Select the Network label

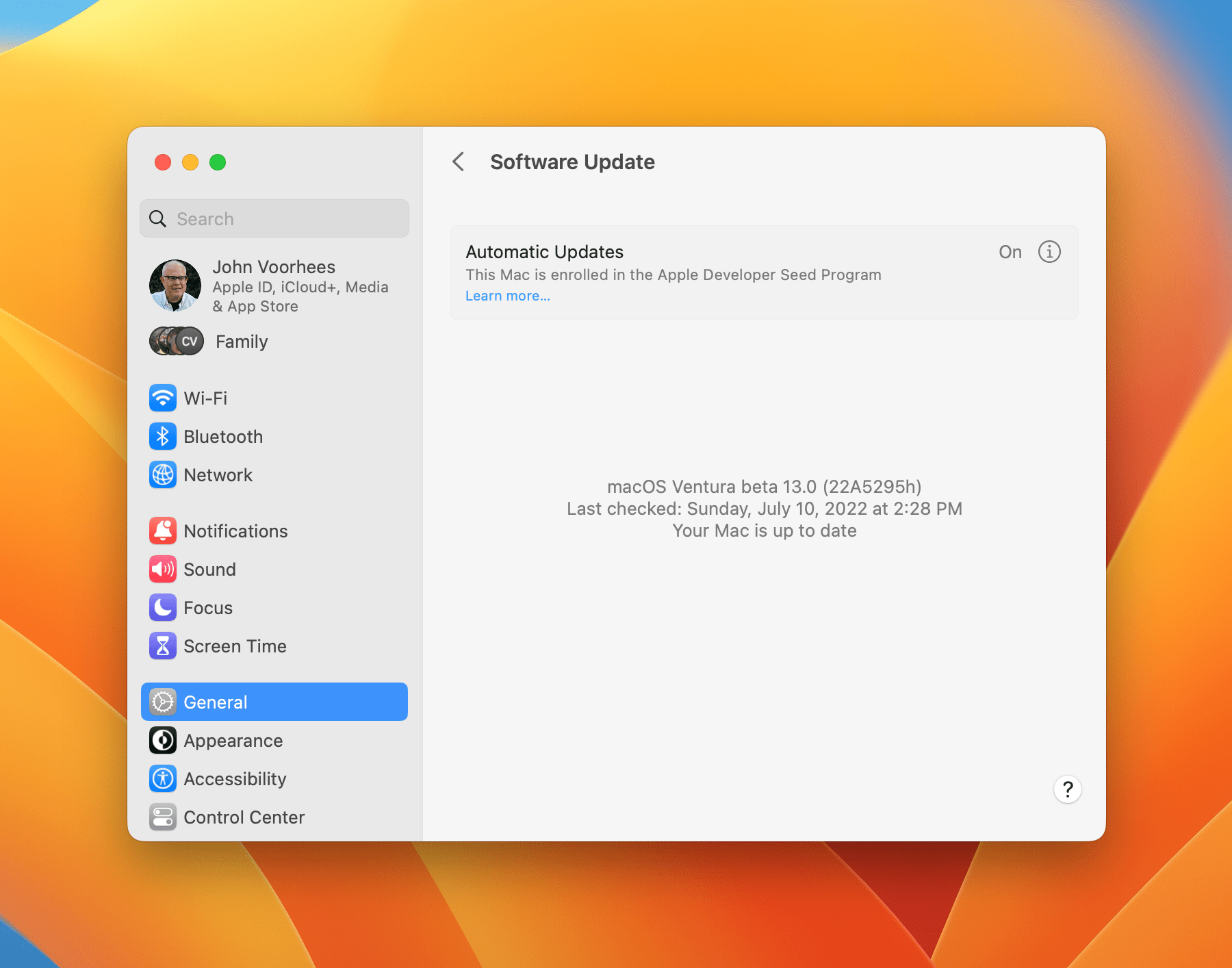218,474
